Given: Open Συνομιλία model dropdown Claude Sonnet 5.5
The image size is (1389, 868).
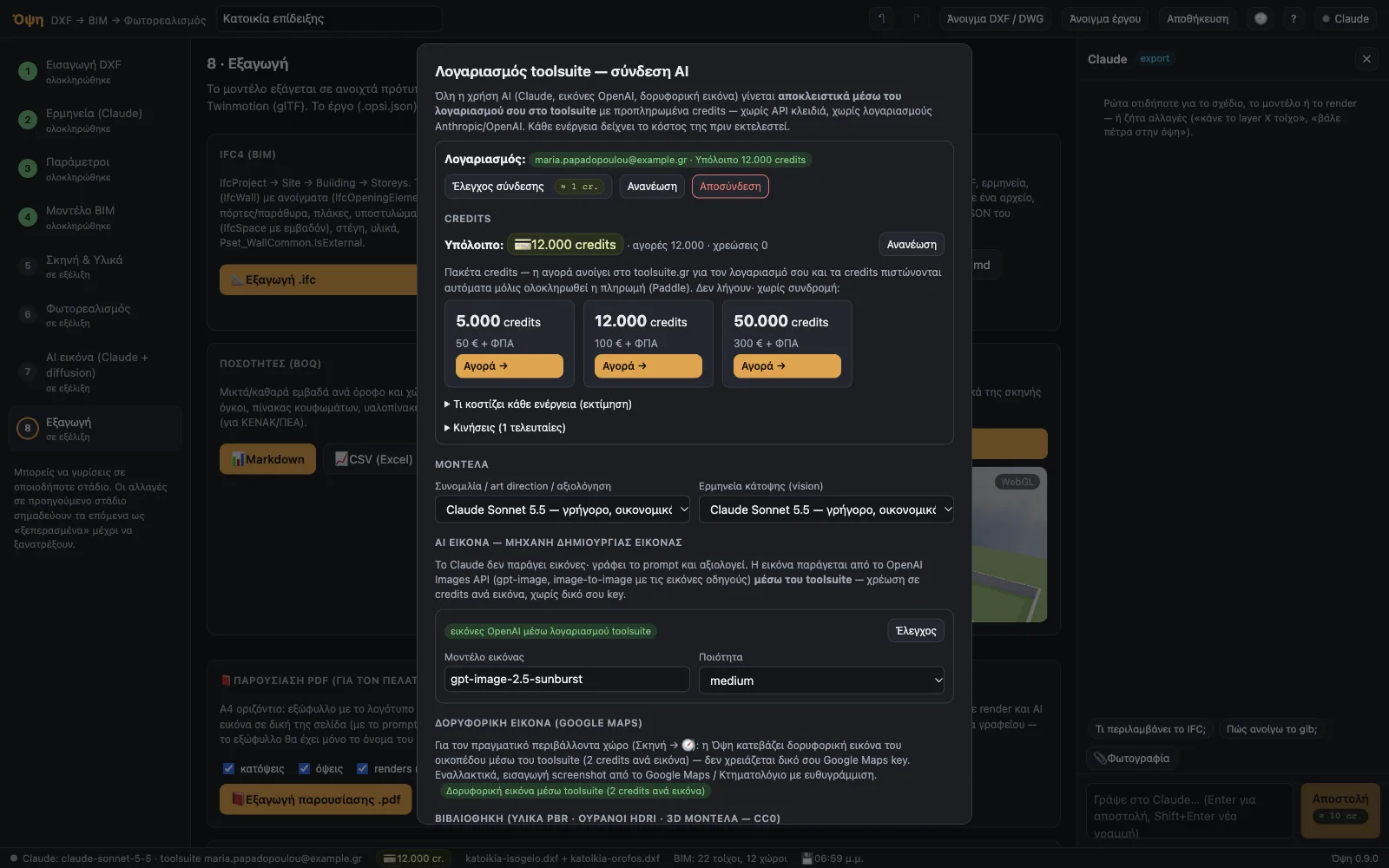Looking at the screenshot, I should [562, 510].
